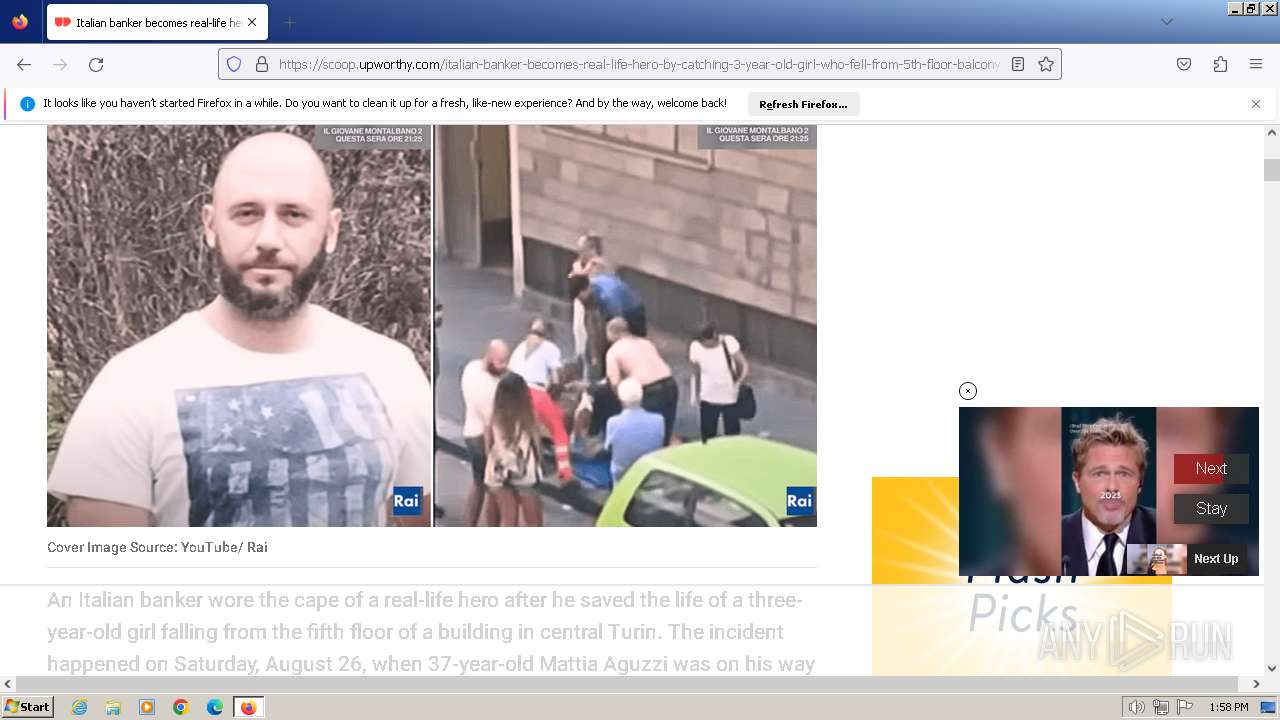This screenshot has width=1280, height=720.
Task: Open network status tray icon
Action: 1161,707
